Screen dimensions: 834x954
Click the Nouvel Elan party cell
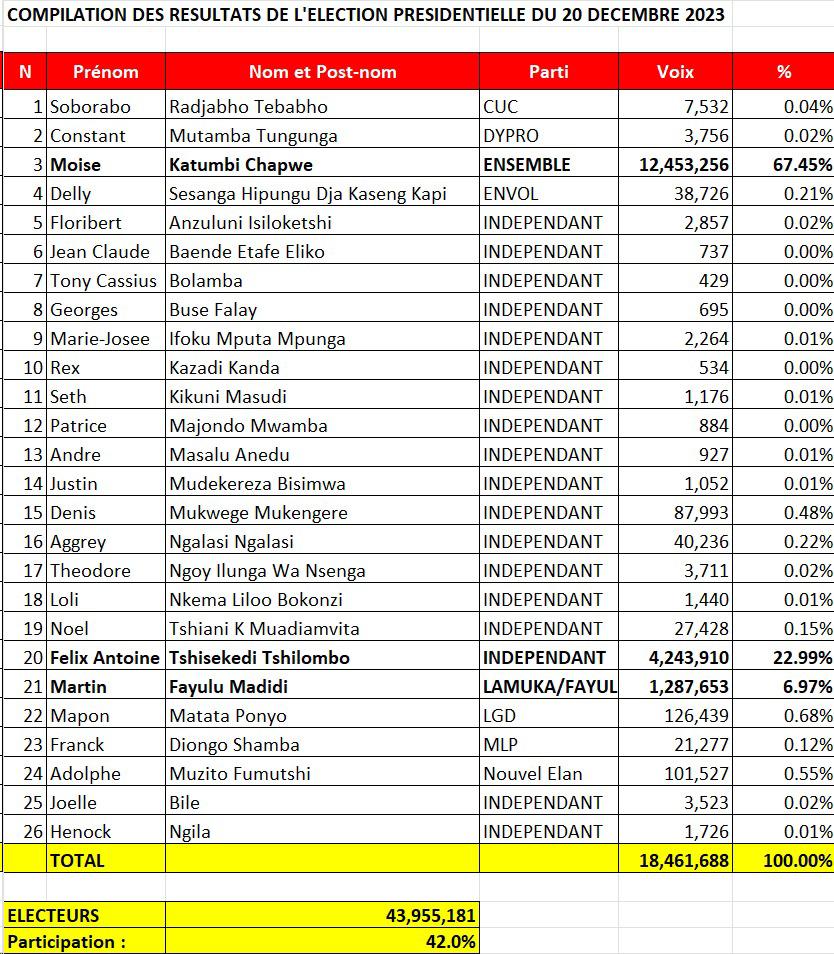(x=548, y=774)
